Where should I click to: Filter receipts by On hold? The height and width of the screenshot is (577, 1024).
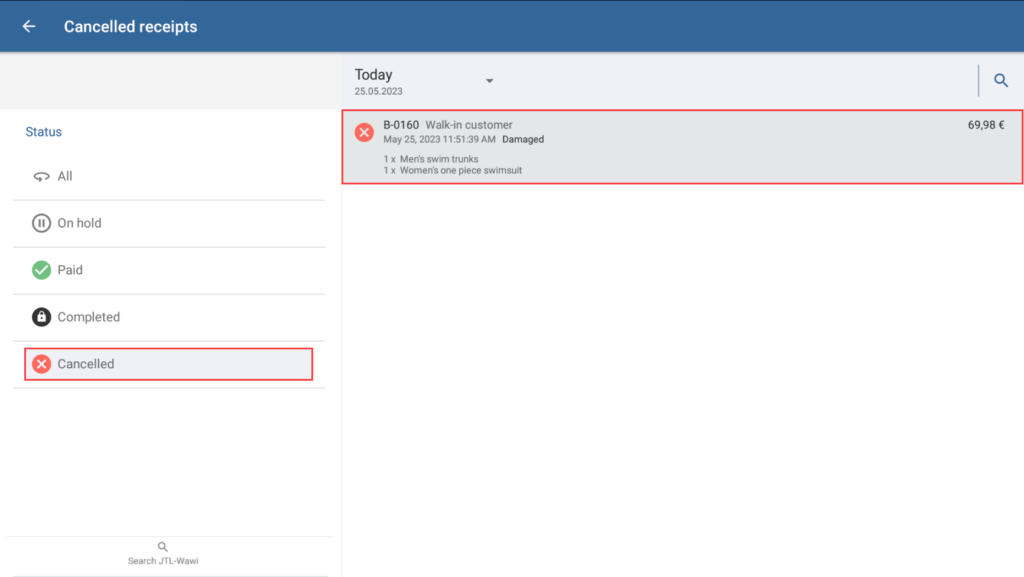click(79, 223)
